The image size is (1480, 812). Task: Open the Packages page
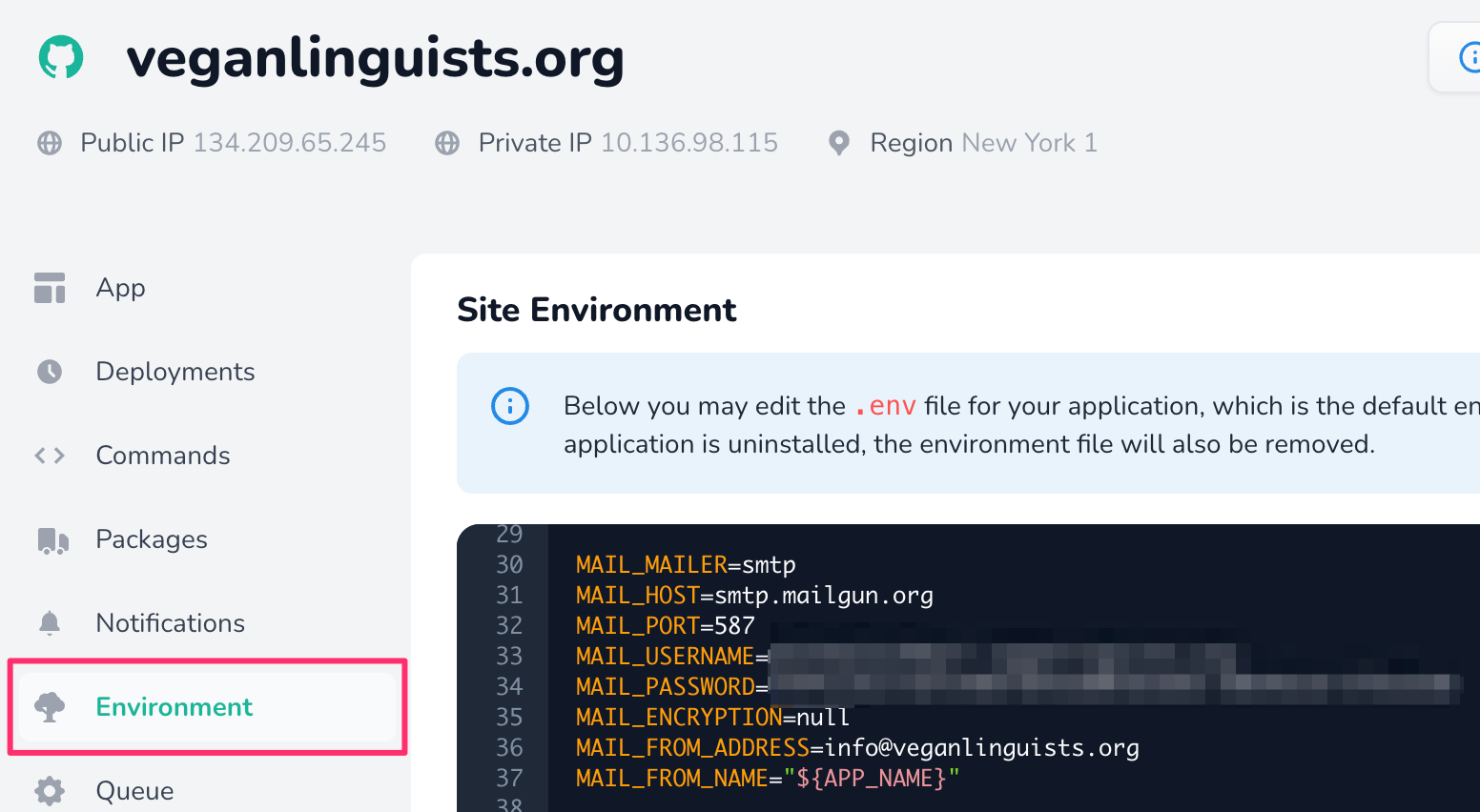(151, 538)
